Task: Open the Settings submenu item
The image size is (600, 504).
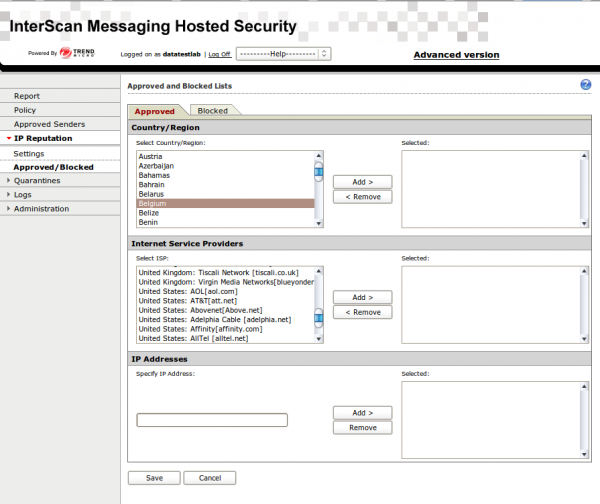Action: [x=29, y=153]
